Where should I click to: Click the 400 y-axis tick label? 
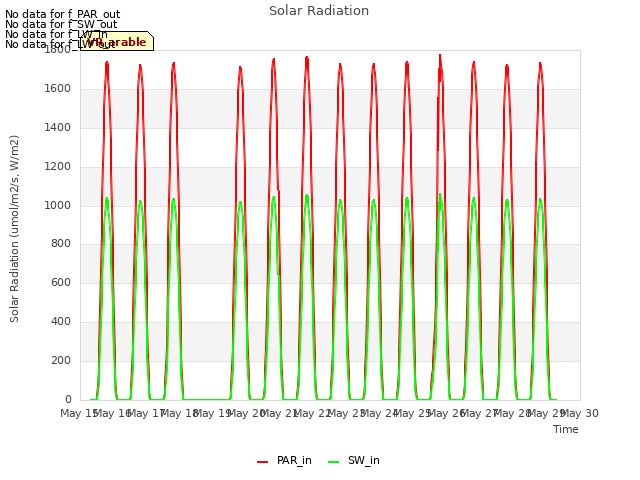(61, 322)
